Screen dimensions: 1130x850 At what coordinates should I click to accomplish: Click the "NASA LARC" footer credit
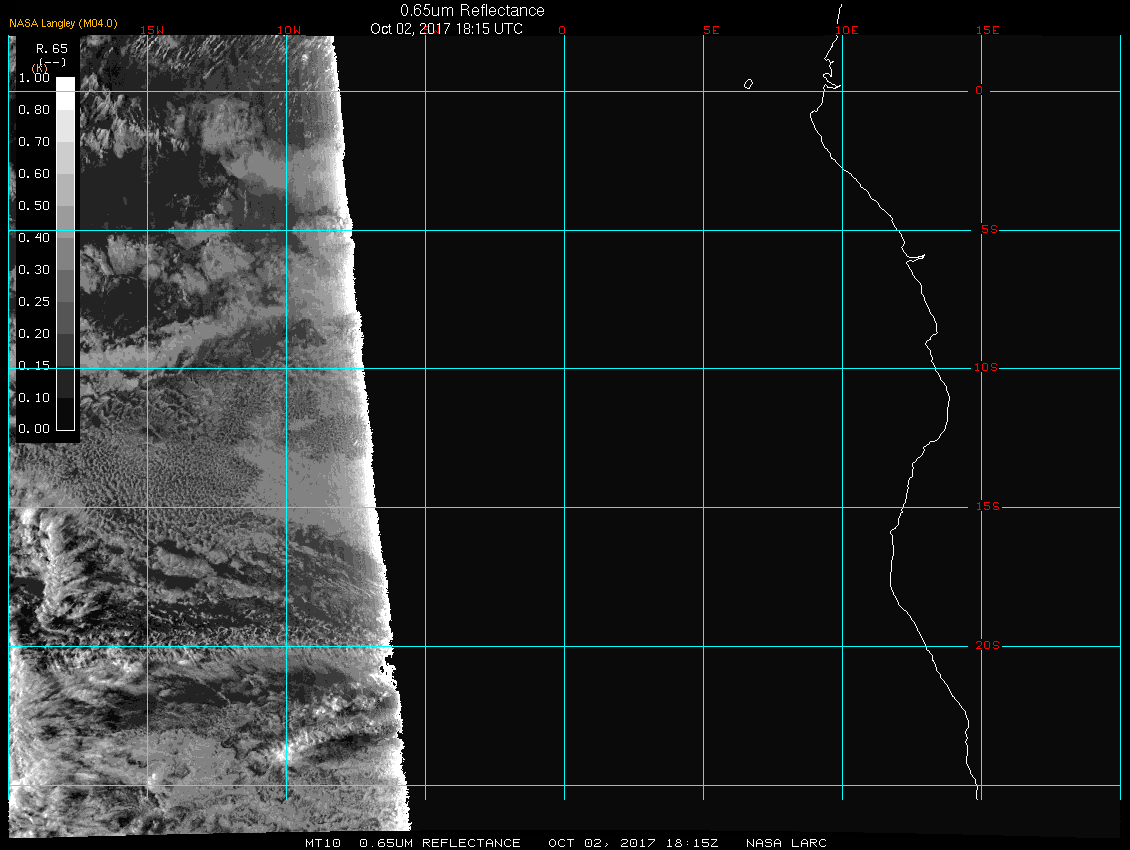click(x=786, y=843)
